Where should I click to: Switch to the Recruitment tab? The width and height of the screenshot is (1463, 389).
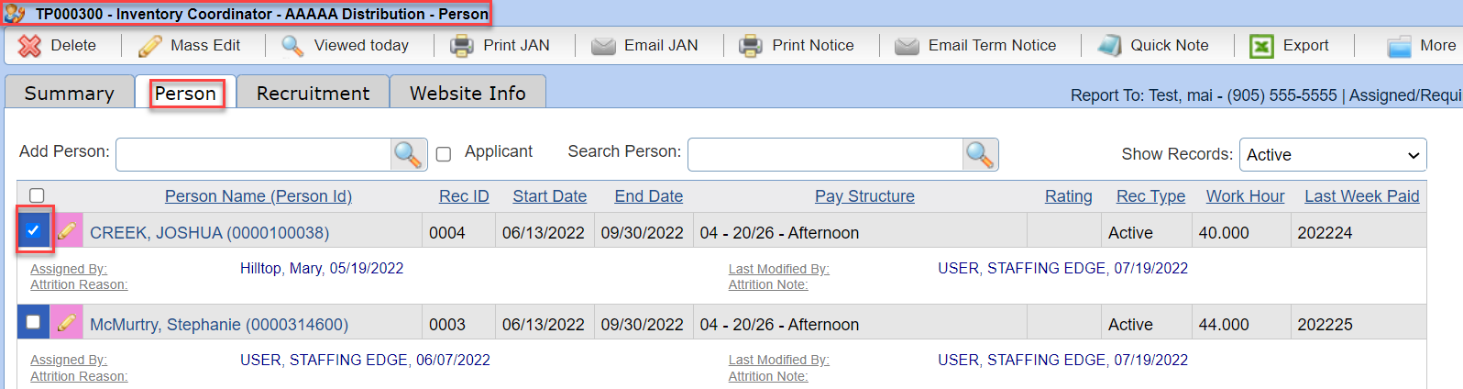point(313,93)
